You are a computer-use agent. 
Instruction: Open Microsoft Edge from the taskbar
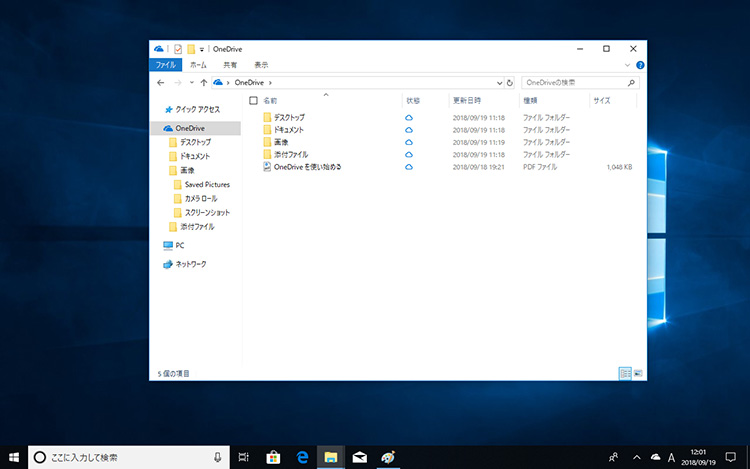click(301, 457)
